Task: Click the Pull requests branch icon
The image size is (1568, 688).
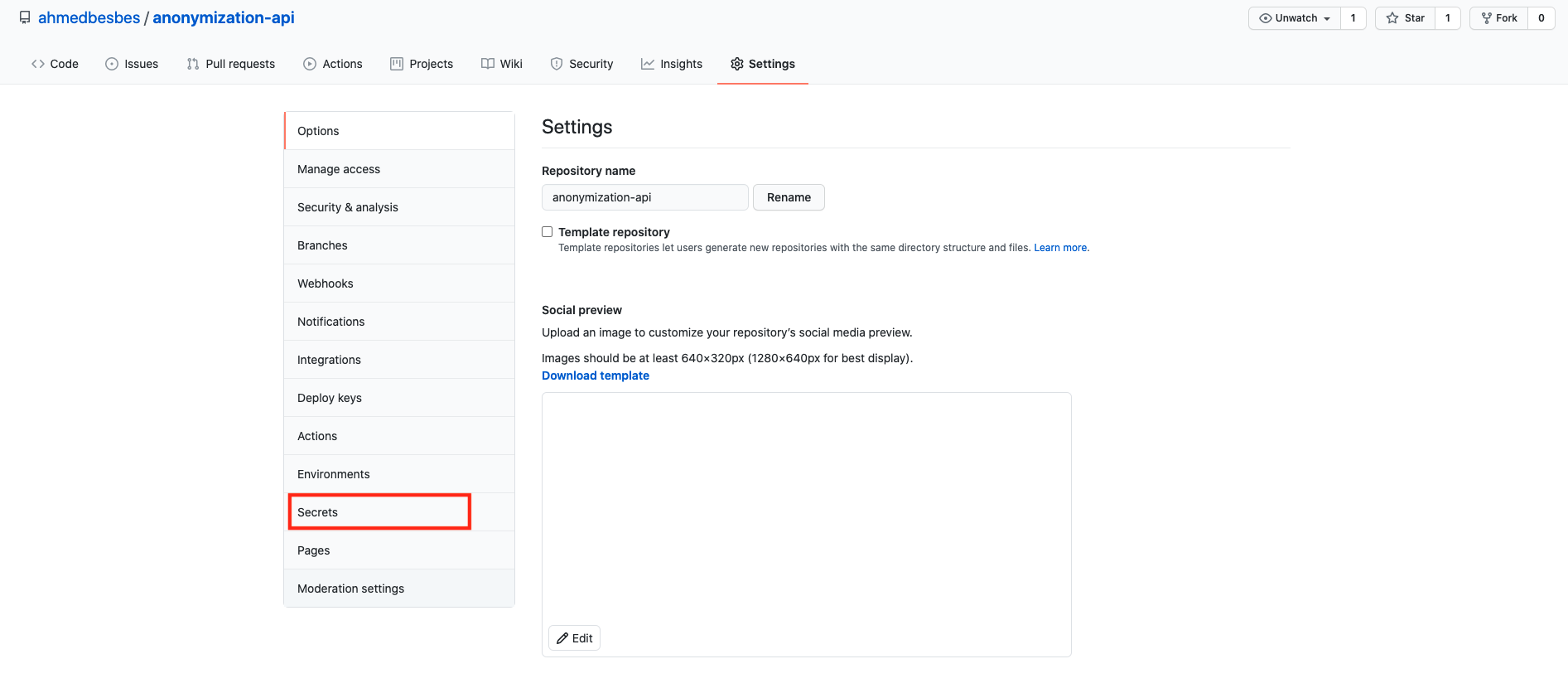Action: click(193, 64)
